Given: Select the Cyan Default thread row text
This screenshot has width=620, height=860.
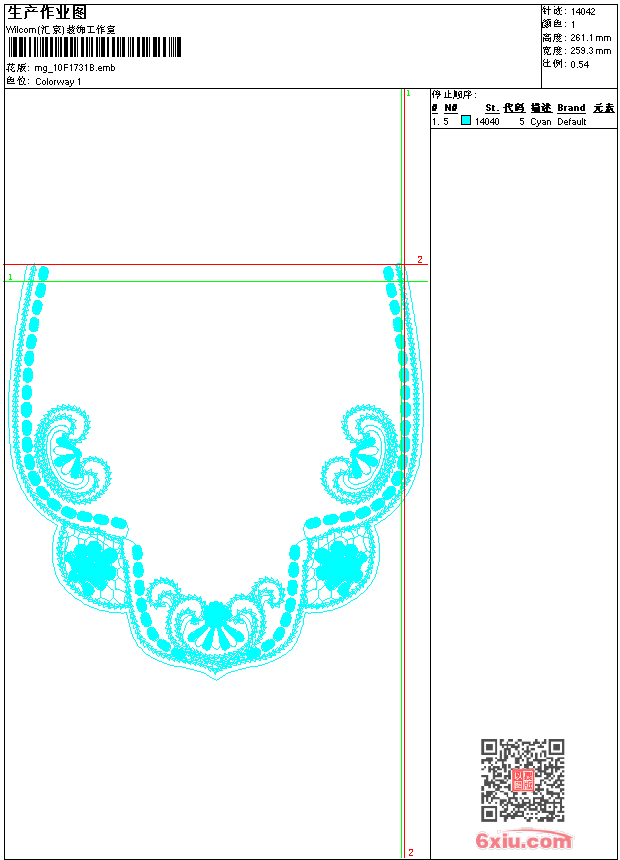Looking at the screenshot, I should [x=558, y=122].
